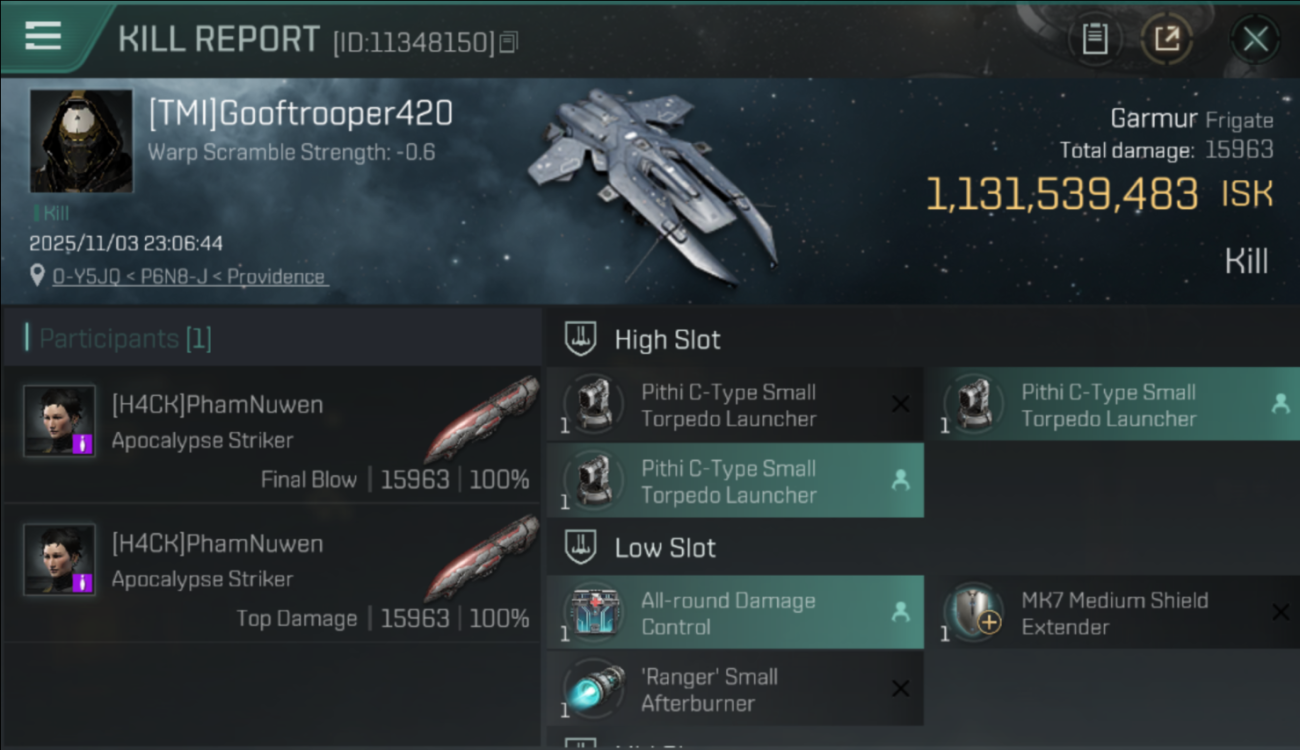Click the dropped Torpedo Launcher in right column
Screen dimensions: 1300x750
(1114, 405)
